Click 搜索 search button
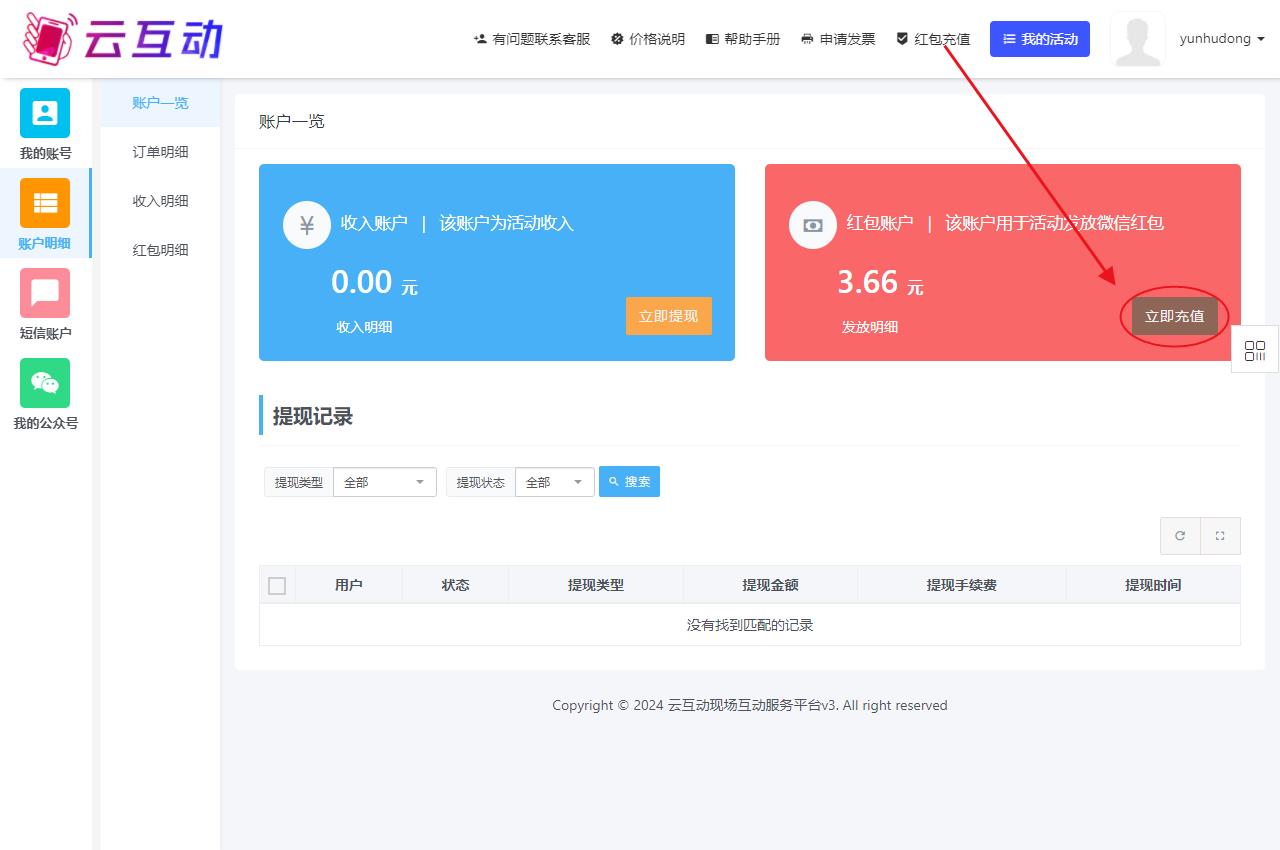The height and width of the screenshot is (850, 1280). pyautogui.click(x=629, y=482)
